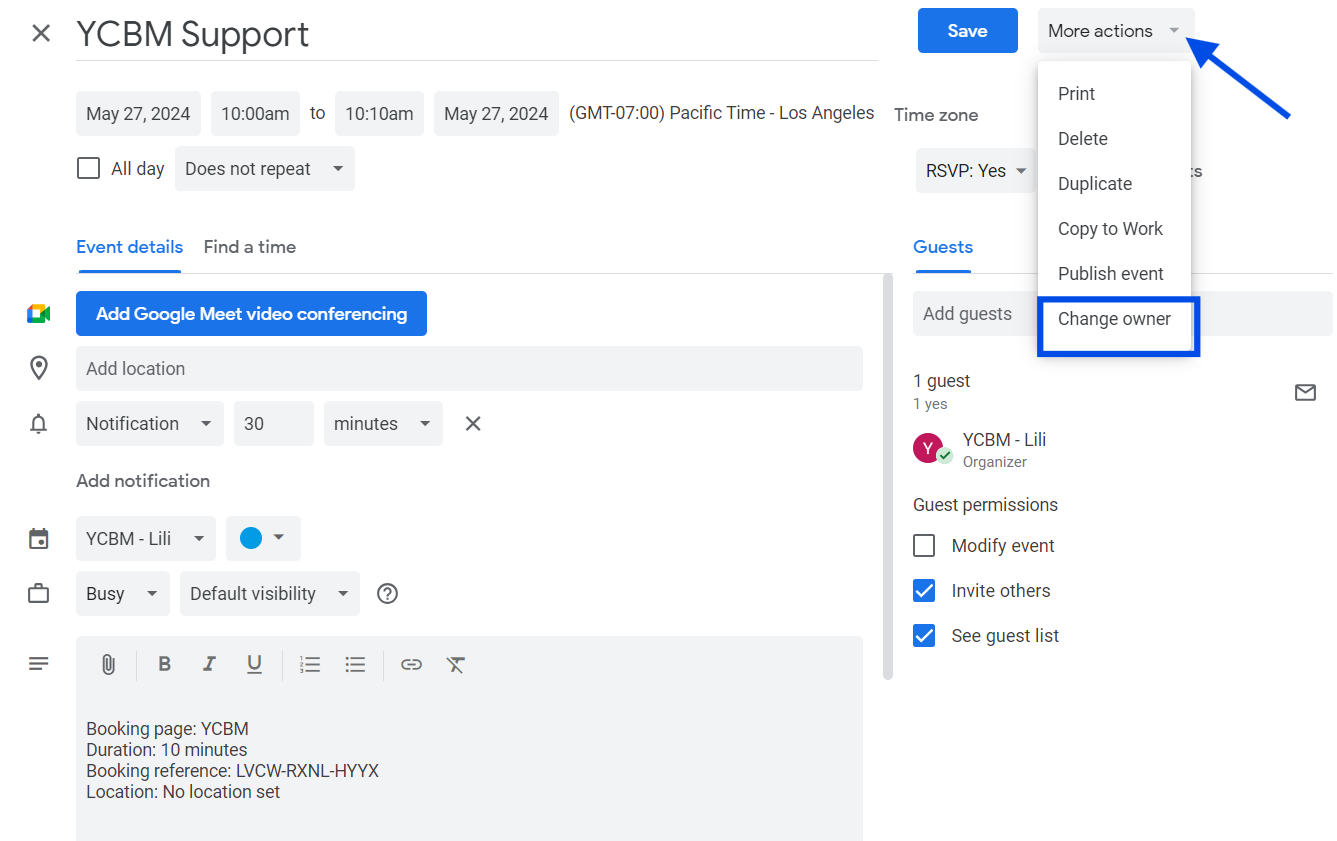This screenshot has width=1337, height=841.
Task: Click the Google Meet logo icon
Action: pos(39,314)
